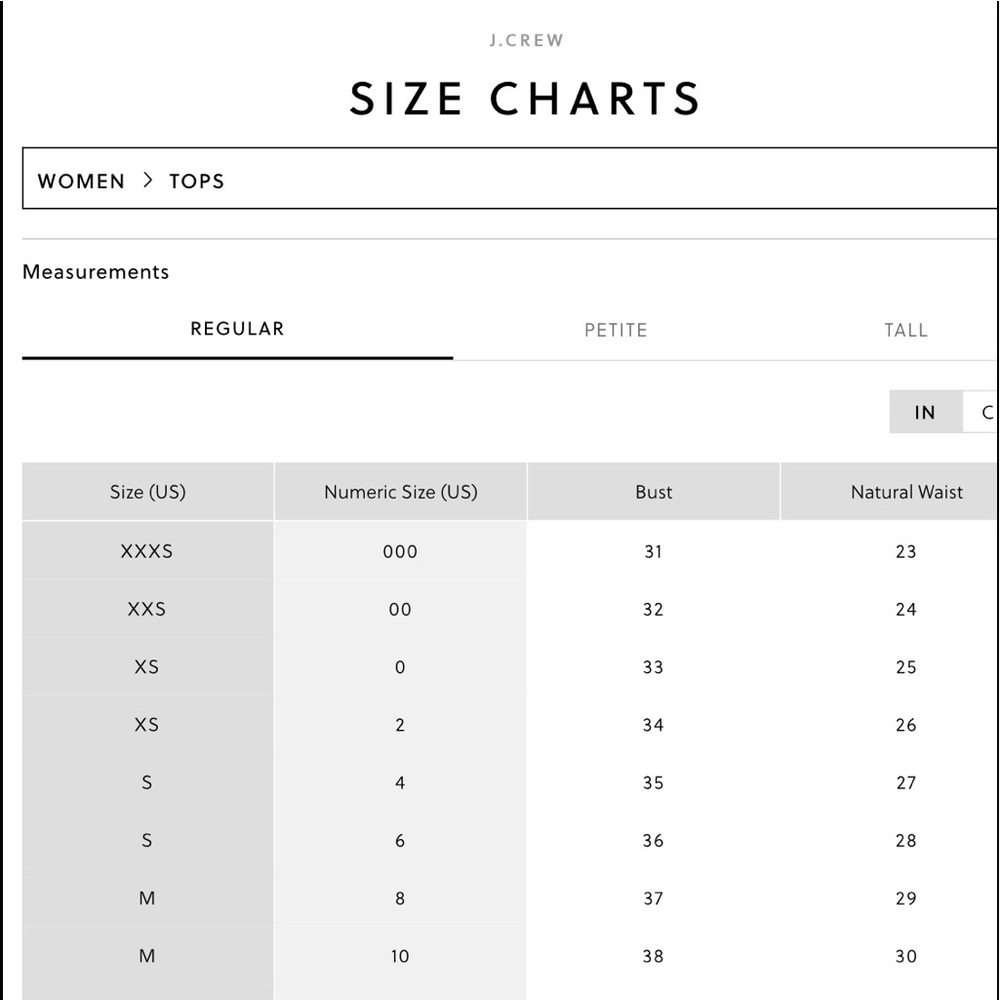
Task: Open the WOMEN > TOPS category dropdown
Action: click(x=510, y=178)
